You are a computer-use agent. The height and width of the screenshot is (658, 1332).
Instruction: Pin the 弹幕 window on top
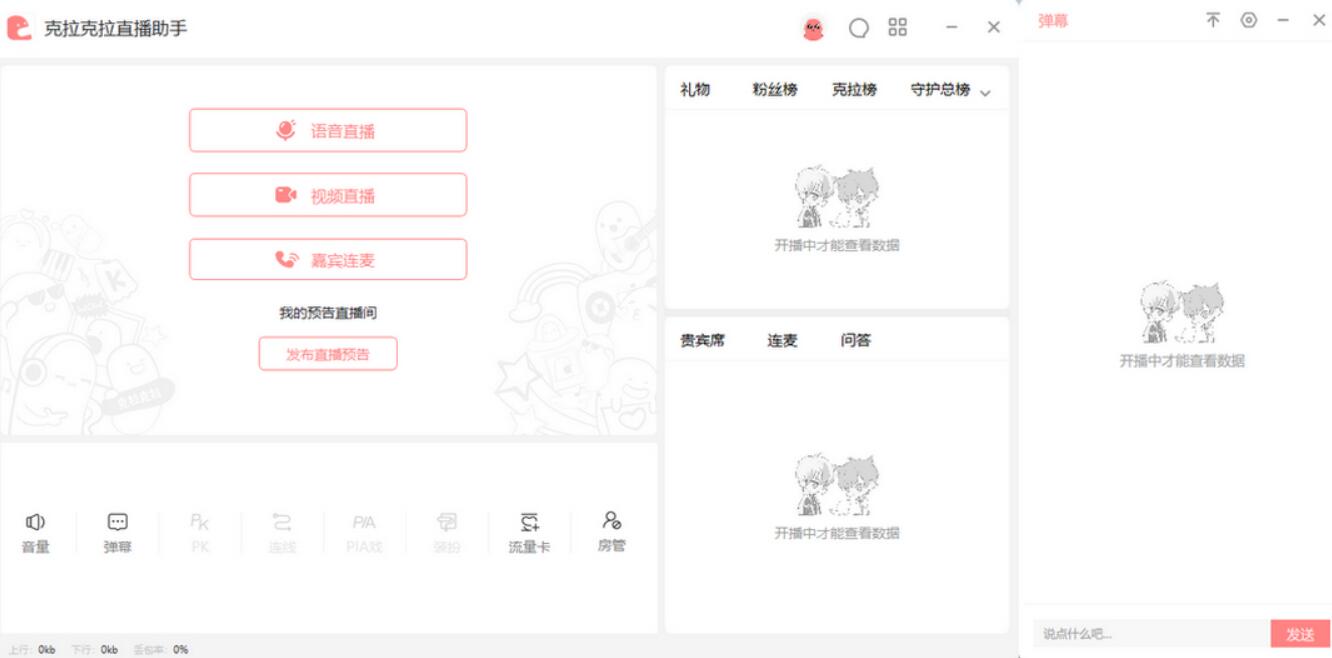click(1213, 20)
